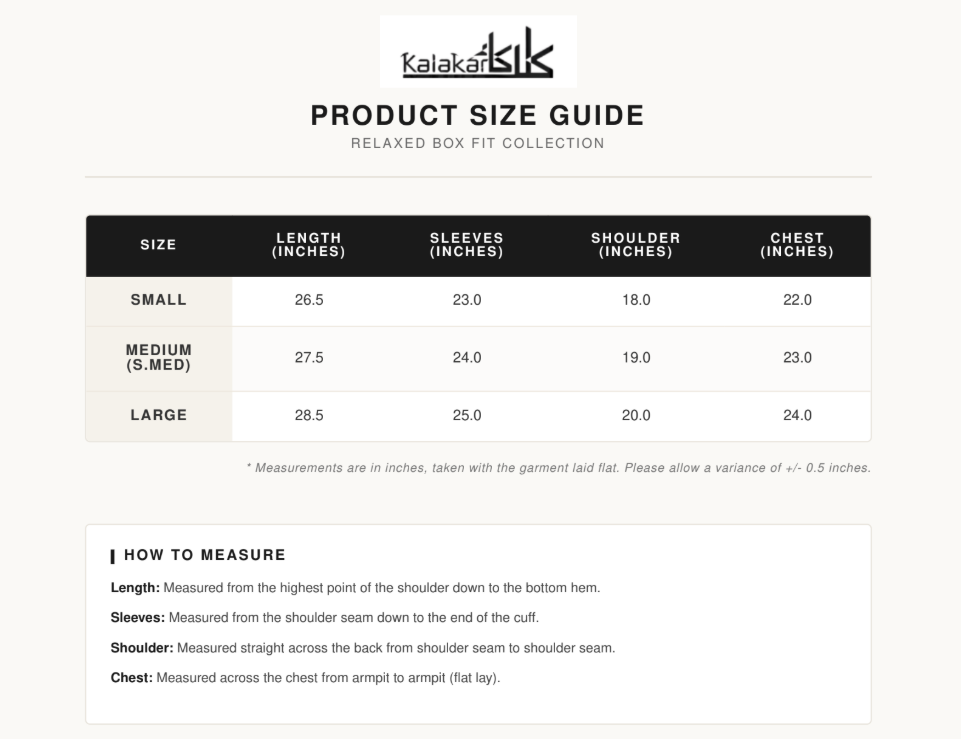
Task: Click the Small length value 26.5
Action: pos(309,300)
